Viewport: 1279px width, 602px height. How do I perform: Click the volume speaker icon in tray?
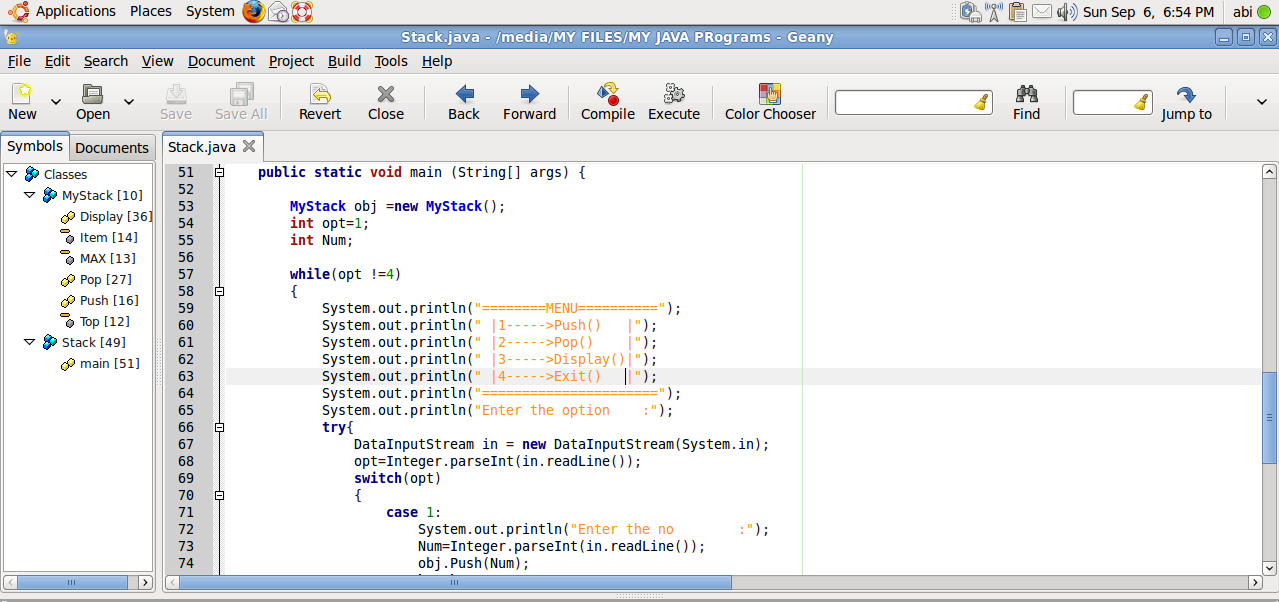click(x=1066, y=12)
